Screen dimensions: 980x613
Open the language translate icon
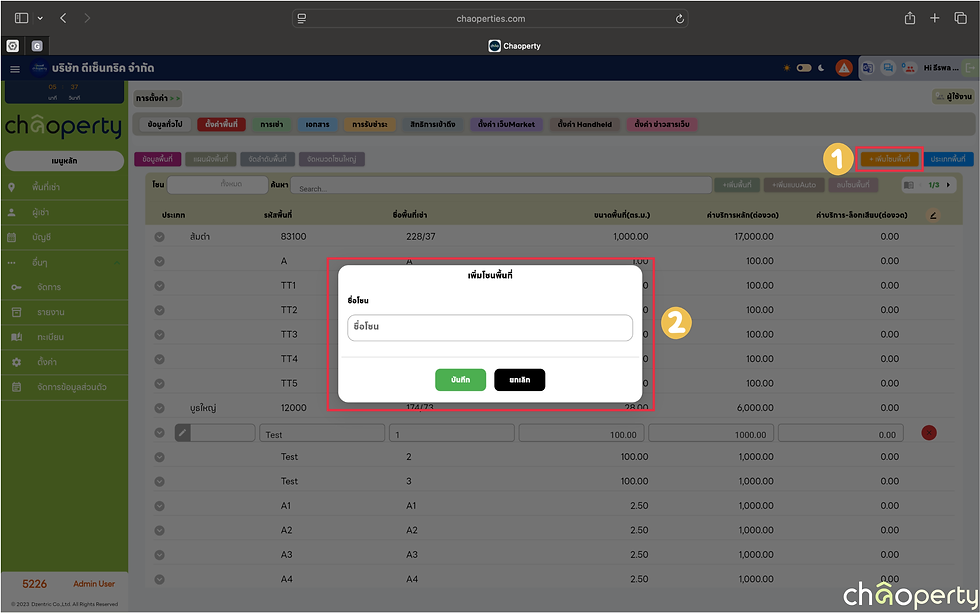click(x=868, y=67)
